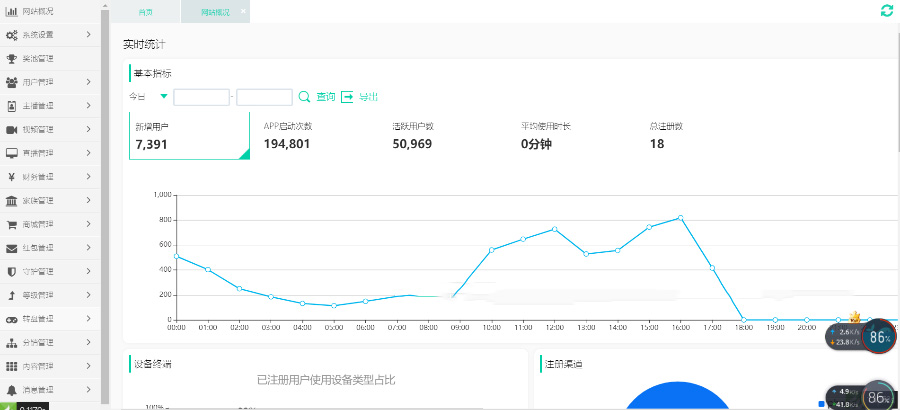
Task: Expand the 视频管理 menu chevron
Action: click(x=89, y=129)
